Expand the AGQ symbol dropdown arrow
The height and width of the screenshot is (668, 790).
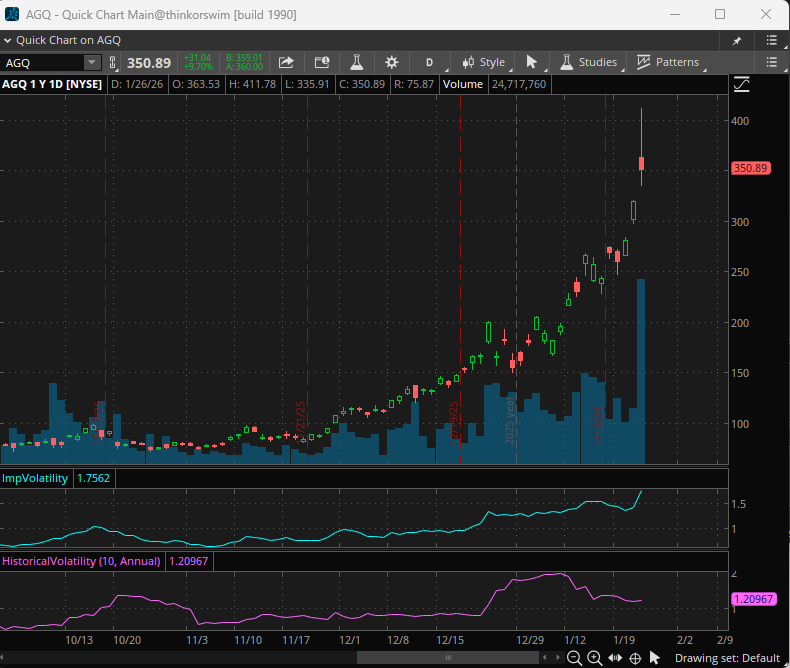pyautogui.click(x=92, y=62)
